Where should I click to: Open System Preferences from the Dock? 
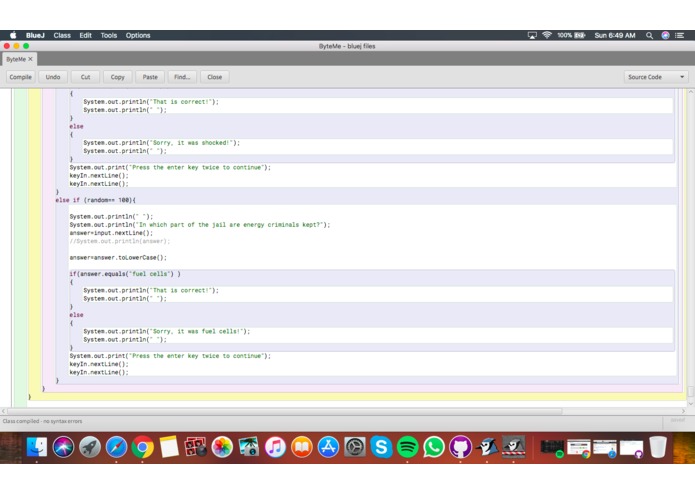tap(355, 447)
